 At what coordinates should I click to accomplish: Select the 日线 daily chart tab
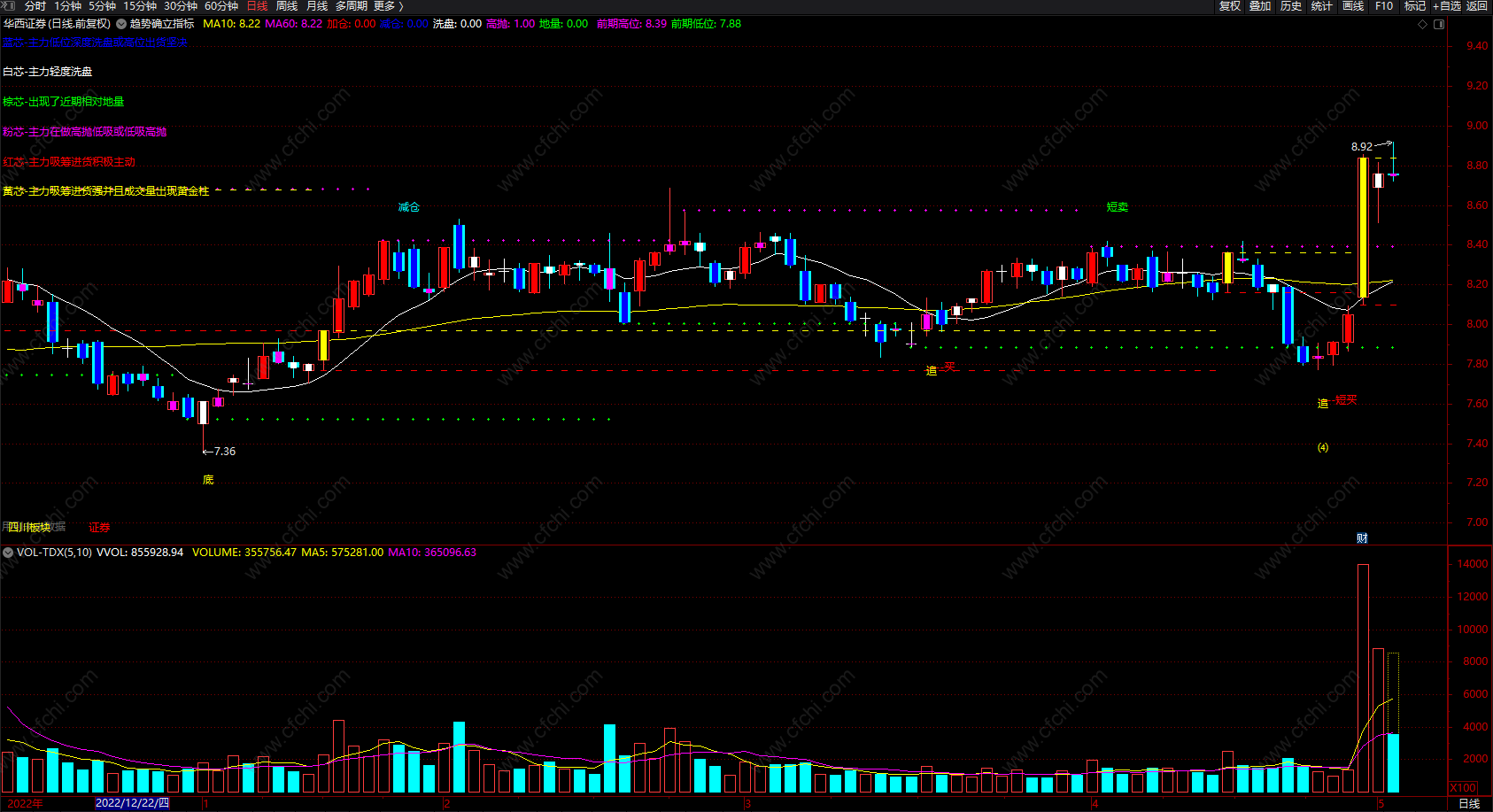point(257,6)
